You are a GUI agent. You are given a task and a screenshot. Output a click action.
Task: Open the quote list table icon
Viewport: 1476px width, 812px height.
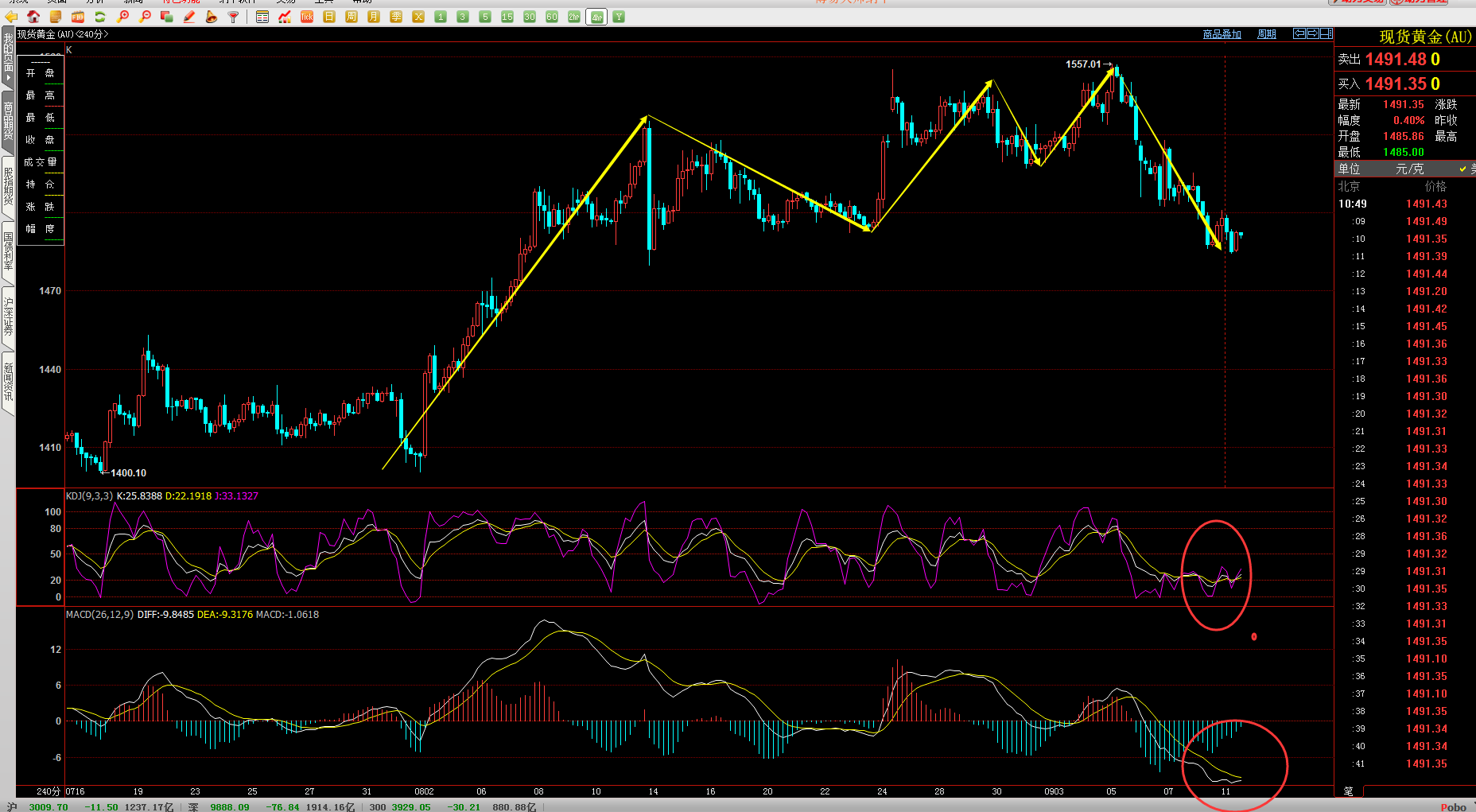(x=262, y=17)
